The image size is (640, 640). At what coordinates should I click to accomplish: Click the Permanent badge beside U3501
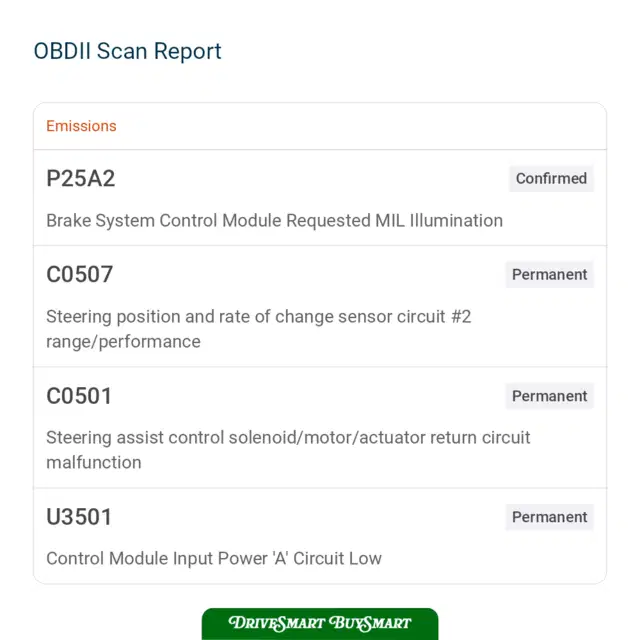click(x=549, y=517)
